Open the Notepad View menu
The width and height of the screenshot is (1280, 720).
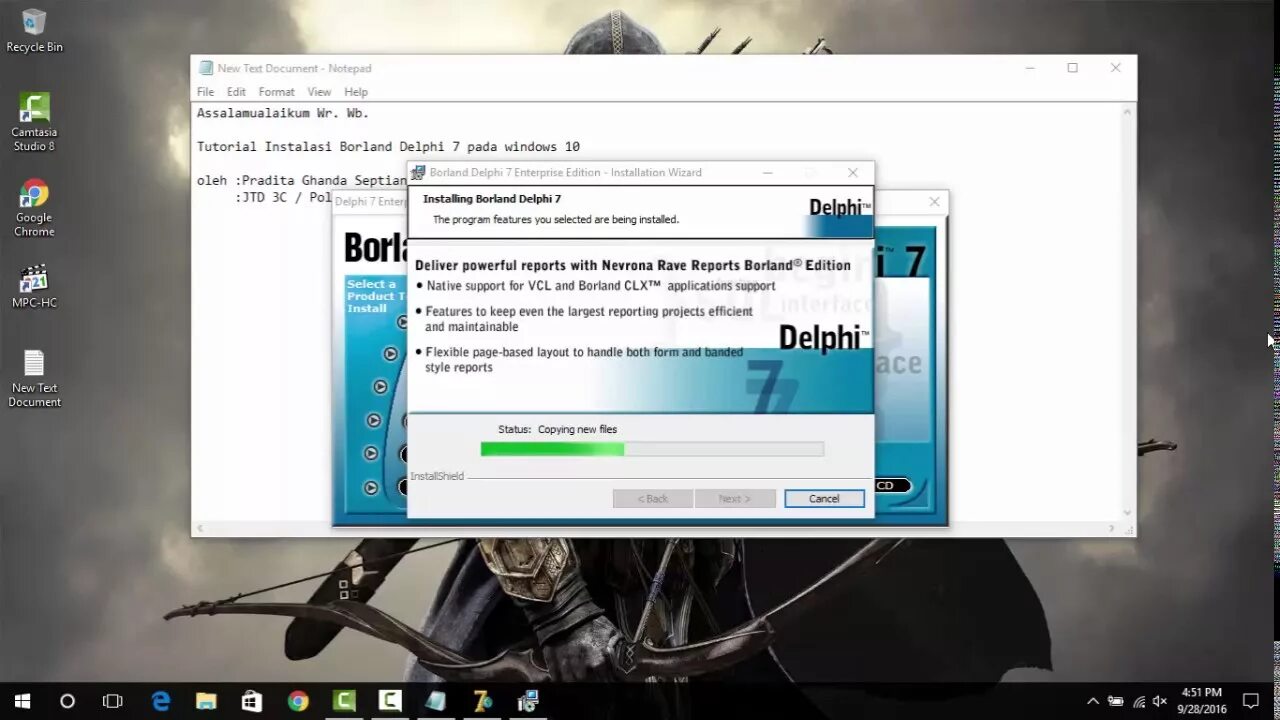(319, 92)
